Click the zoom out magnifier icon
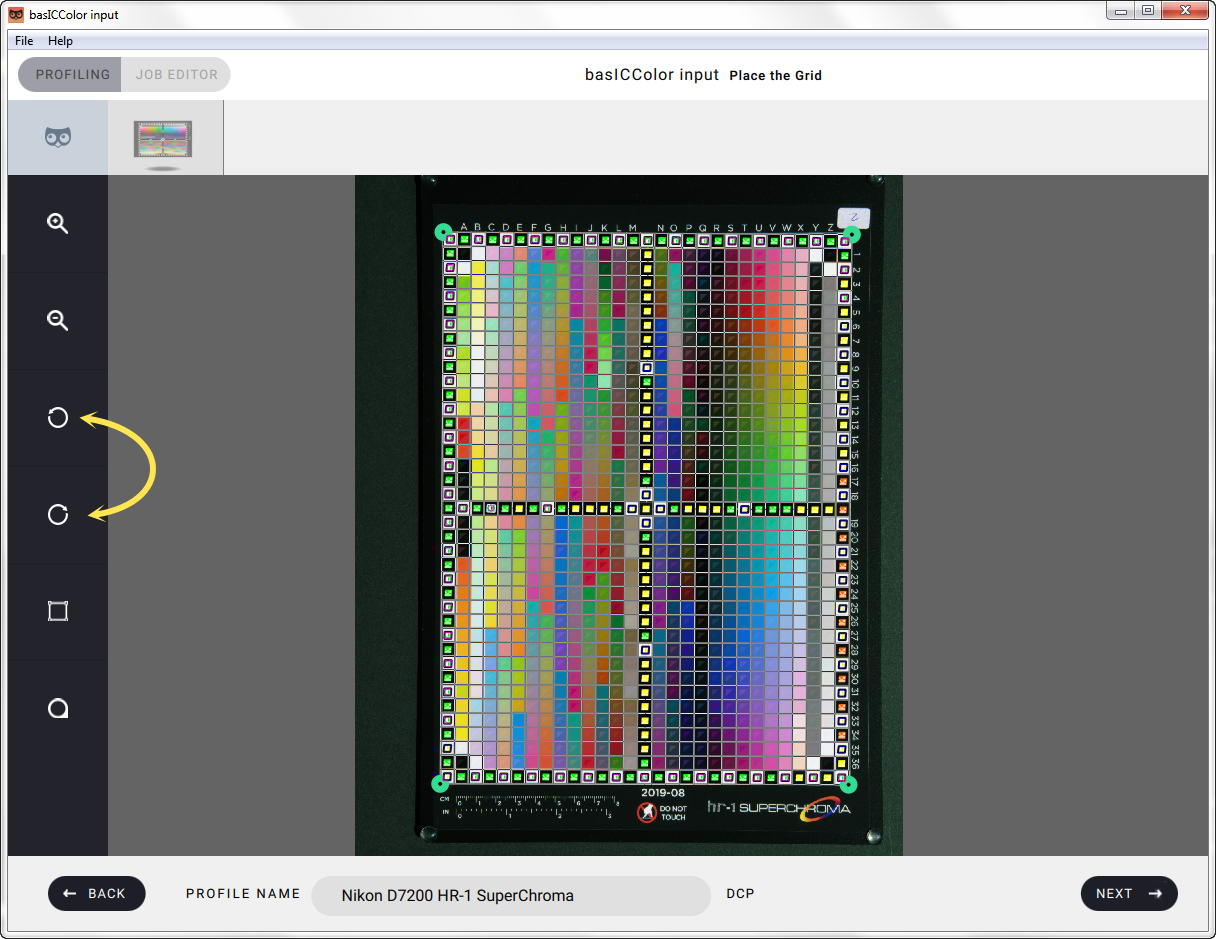The width and height of the screenshot is (1216, 939). [x=58, y=321]
